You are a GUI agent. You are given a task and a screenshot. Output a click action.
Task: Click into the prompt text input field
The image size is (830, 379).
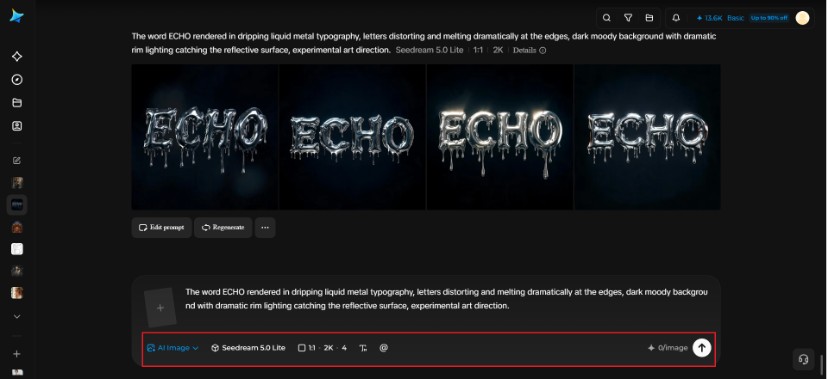[446, 299]
